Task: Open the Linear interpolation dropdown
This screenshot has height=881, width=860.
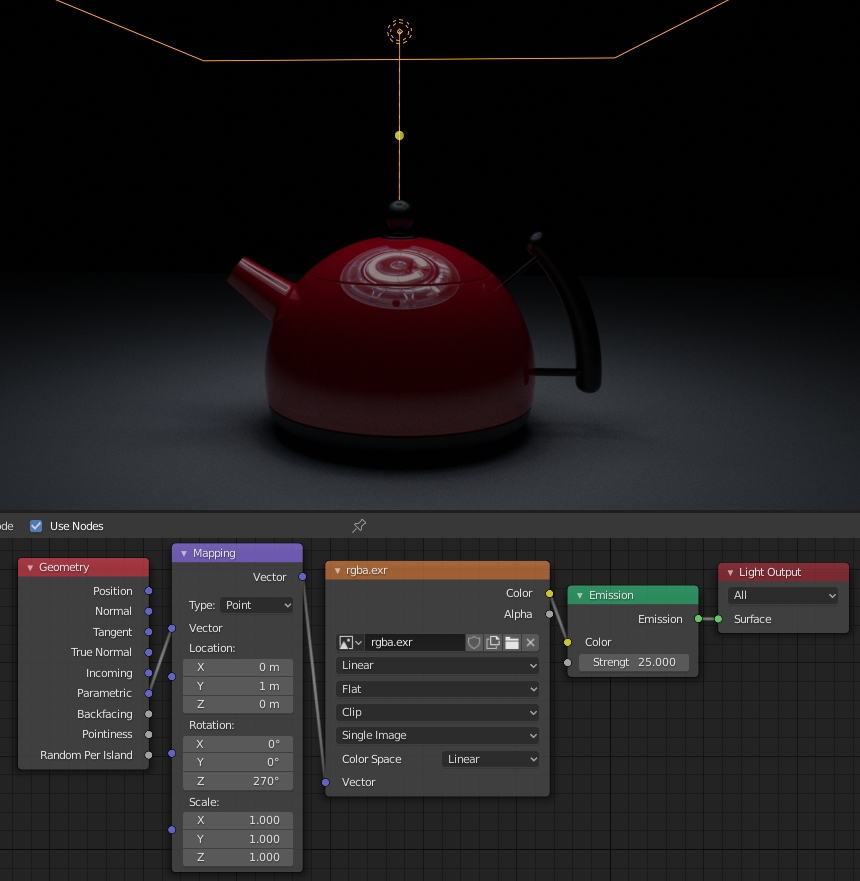Action: click(438, 665)
